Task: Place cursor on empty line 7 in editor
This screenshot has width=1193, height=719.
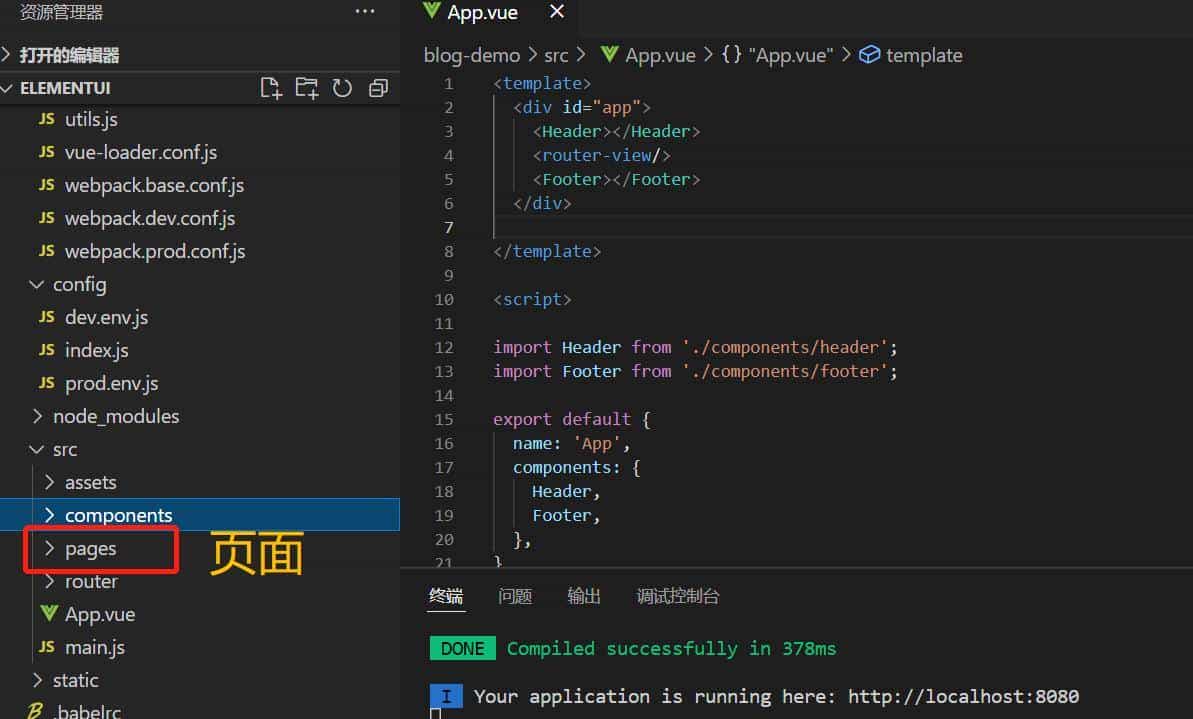Action: tap(700, 227)
